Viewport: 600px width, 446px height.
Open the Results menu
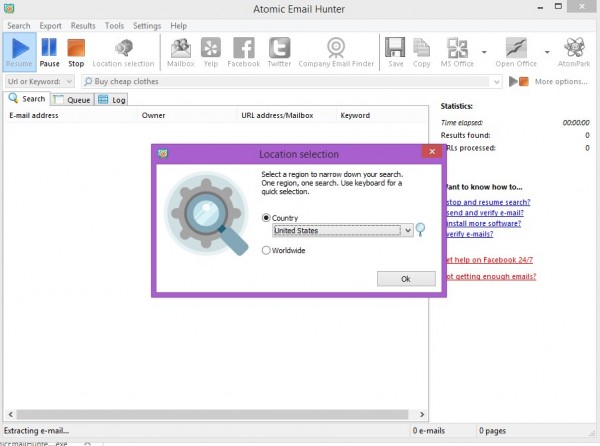click(x=83, y=26)
